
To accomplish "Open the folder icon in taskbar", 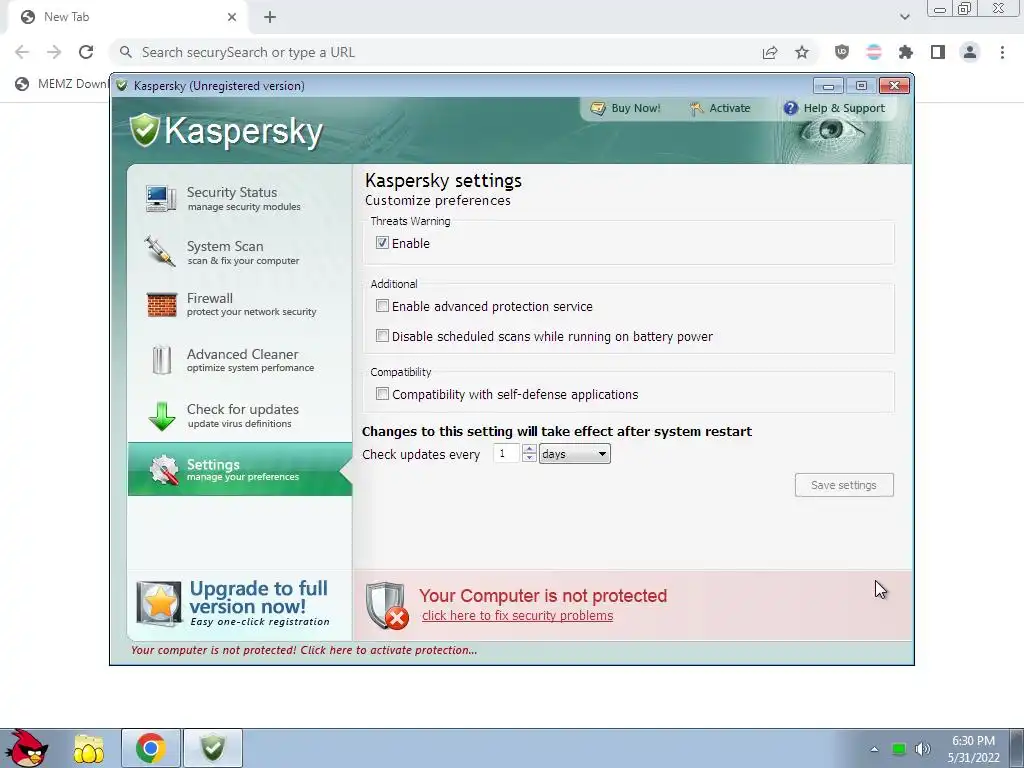I will click(x=89, y=748).
